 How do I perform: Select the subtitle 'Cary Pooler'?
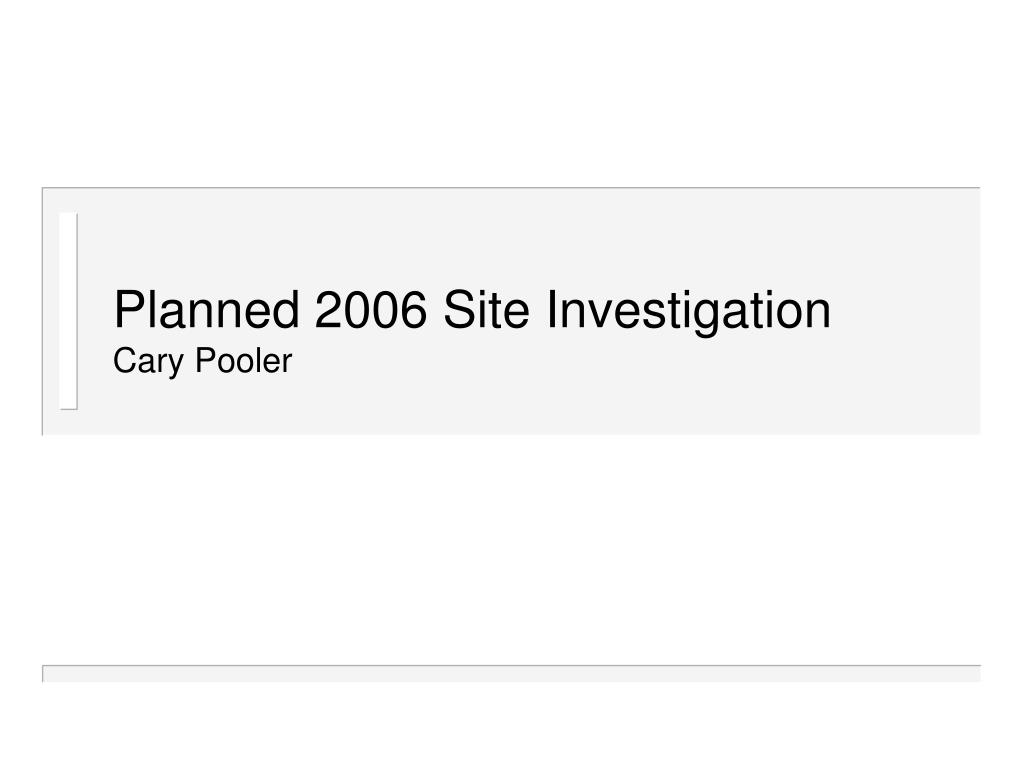click(x=202, y=361)
